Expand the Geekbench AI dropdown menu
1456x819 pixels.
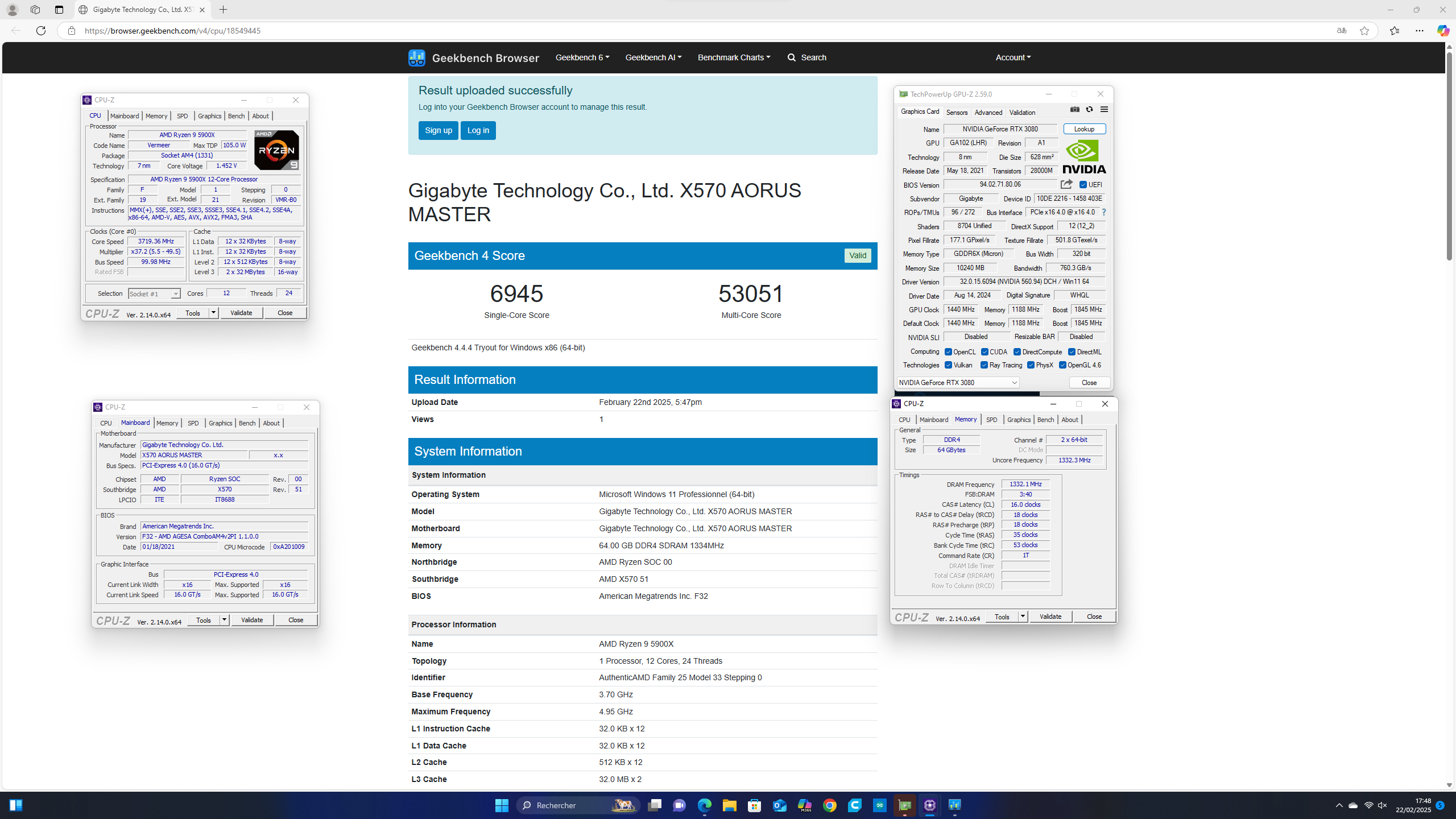tap(653, 57)
